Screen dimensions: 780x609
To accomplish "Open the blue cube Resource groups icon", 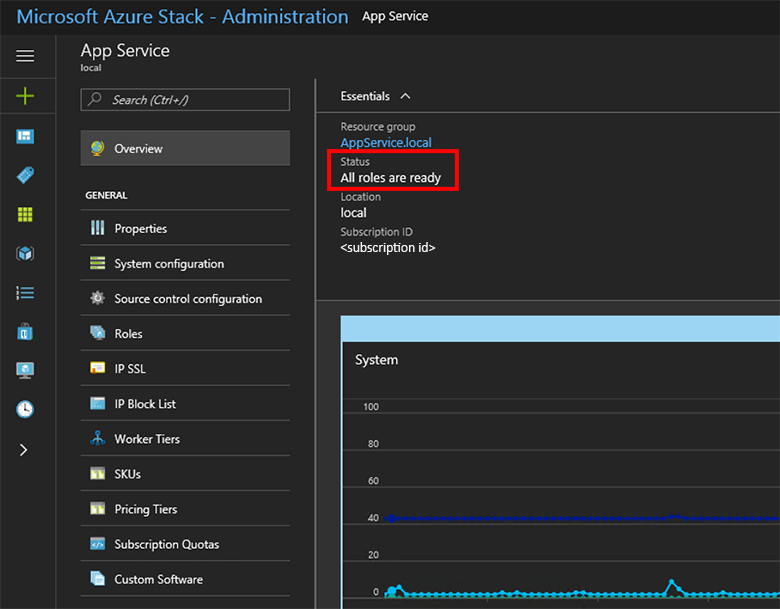I will coord(25,254).
